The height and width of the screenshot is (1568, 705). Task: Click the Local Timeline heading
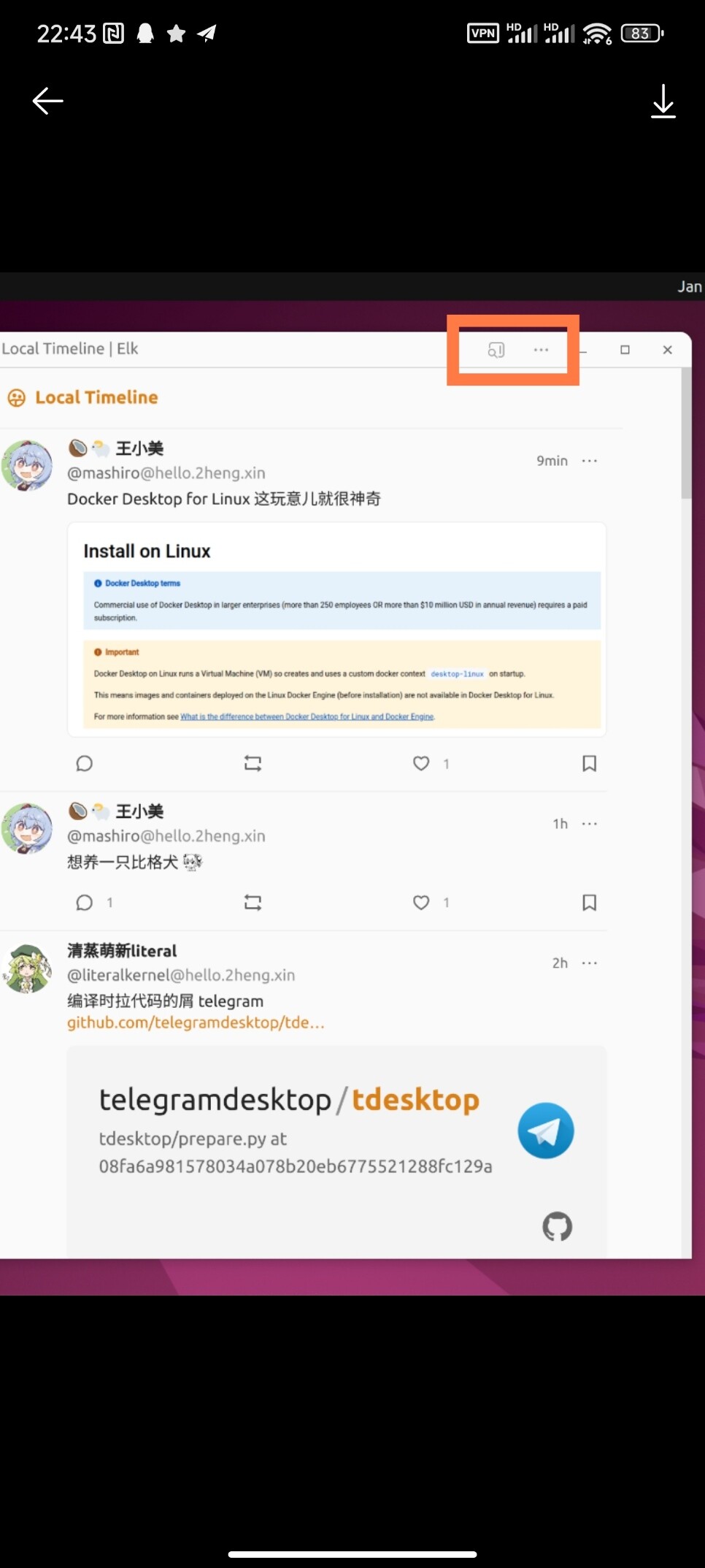tap(96, 397)
